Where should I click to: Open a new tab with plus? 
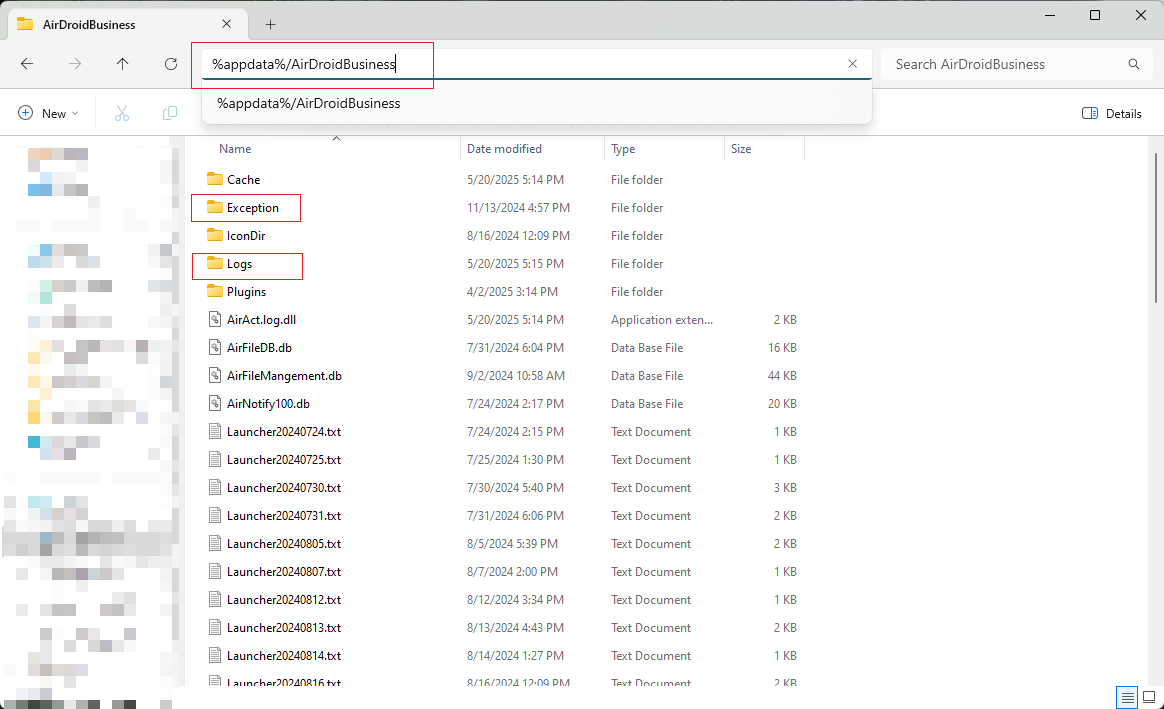click(x=270, y=24)
